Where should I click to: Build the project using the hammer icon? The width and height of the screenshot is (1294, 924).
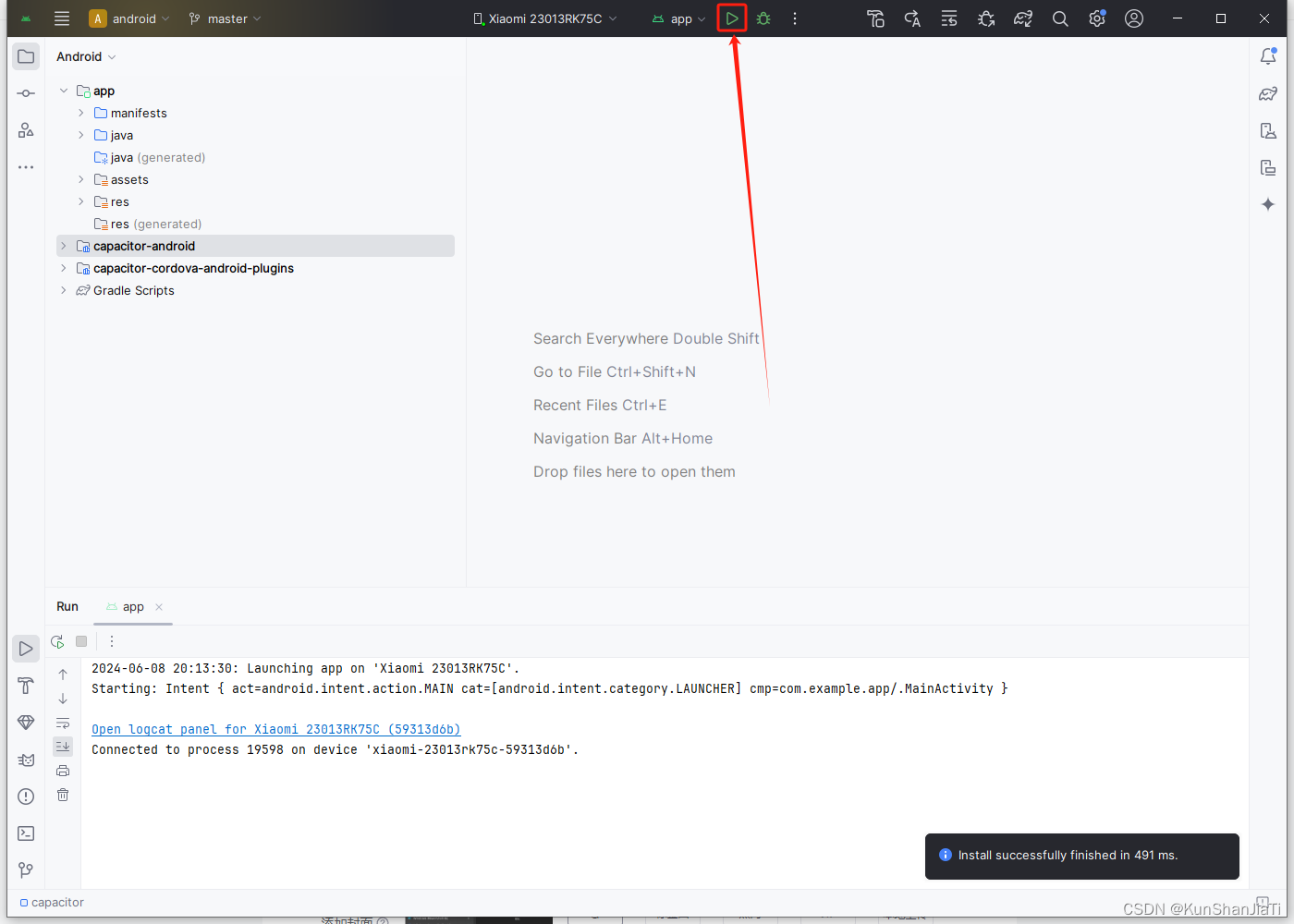pos(875,18)
